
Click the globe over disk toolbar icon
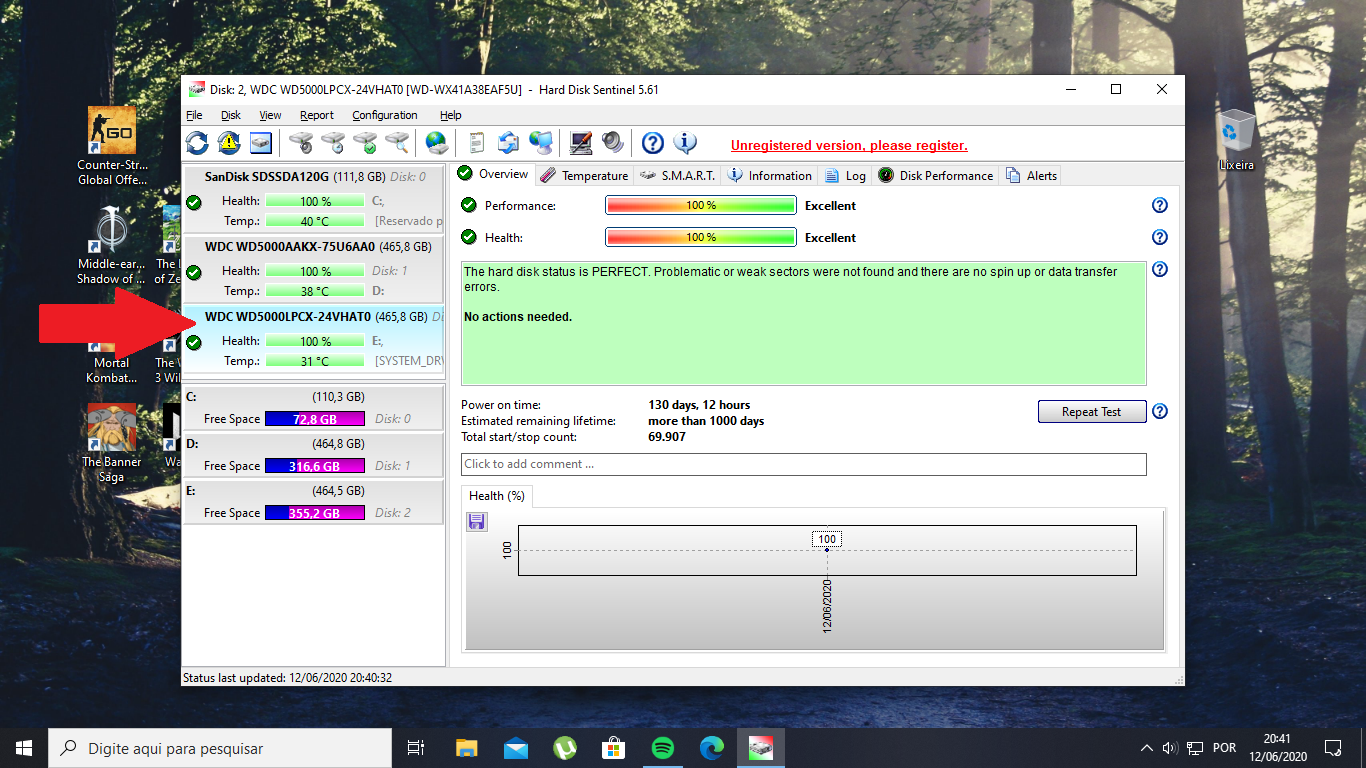436,143
